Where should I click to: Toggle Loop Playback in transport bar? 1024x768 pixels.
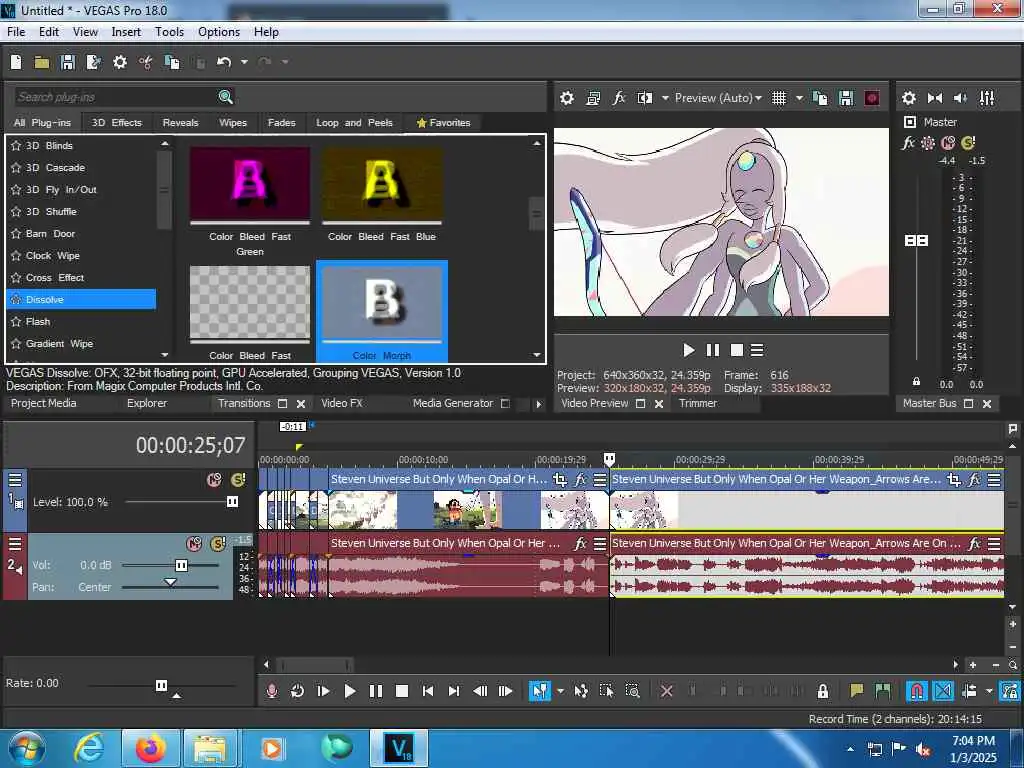click(x=297, y=690)
